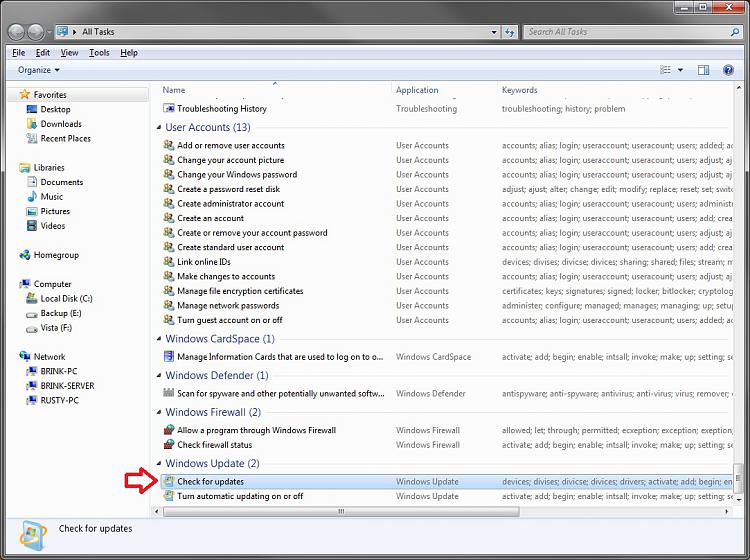Click Windows Defender scan for spyware icon
The width and height of the screenshot is (750, 560).
pyautogui.click(x=168, y=393)
